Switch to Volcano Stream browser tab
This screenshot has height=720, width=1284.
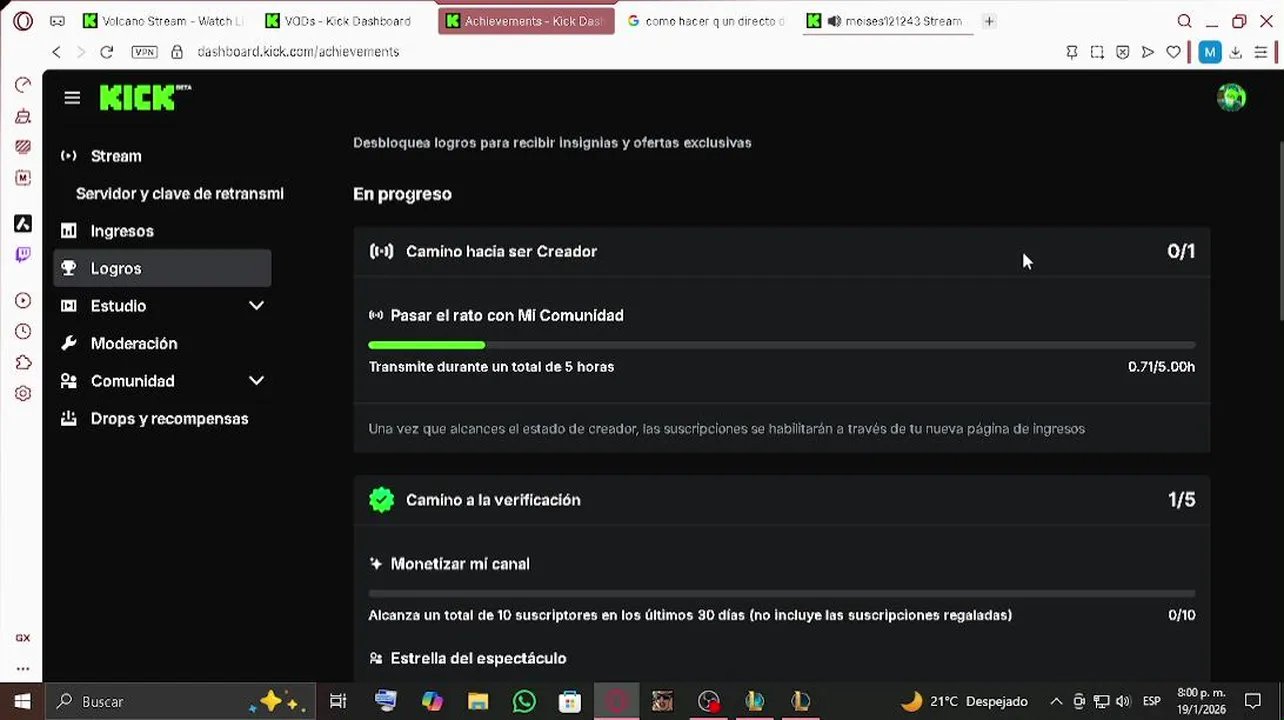164,21
